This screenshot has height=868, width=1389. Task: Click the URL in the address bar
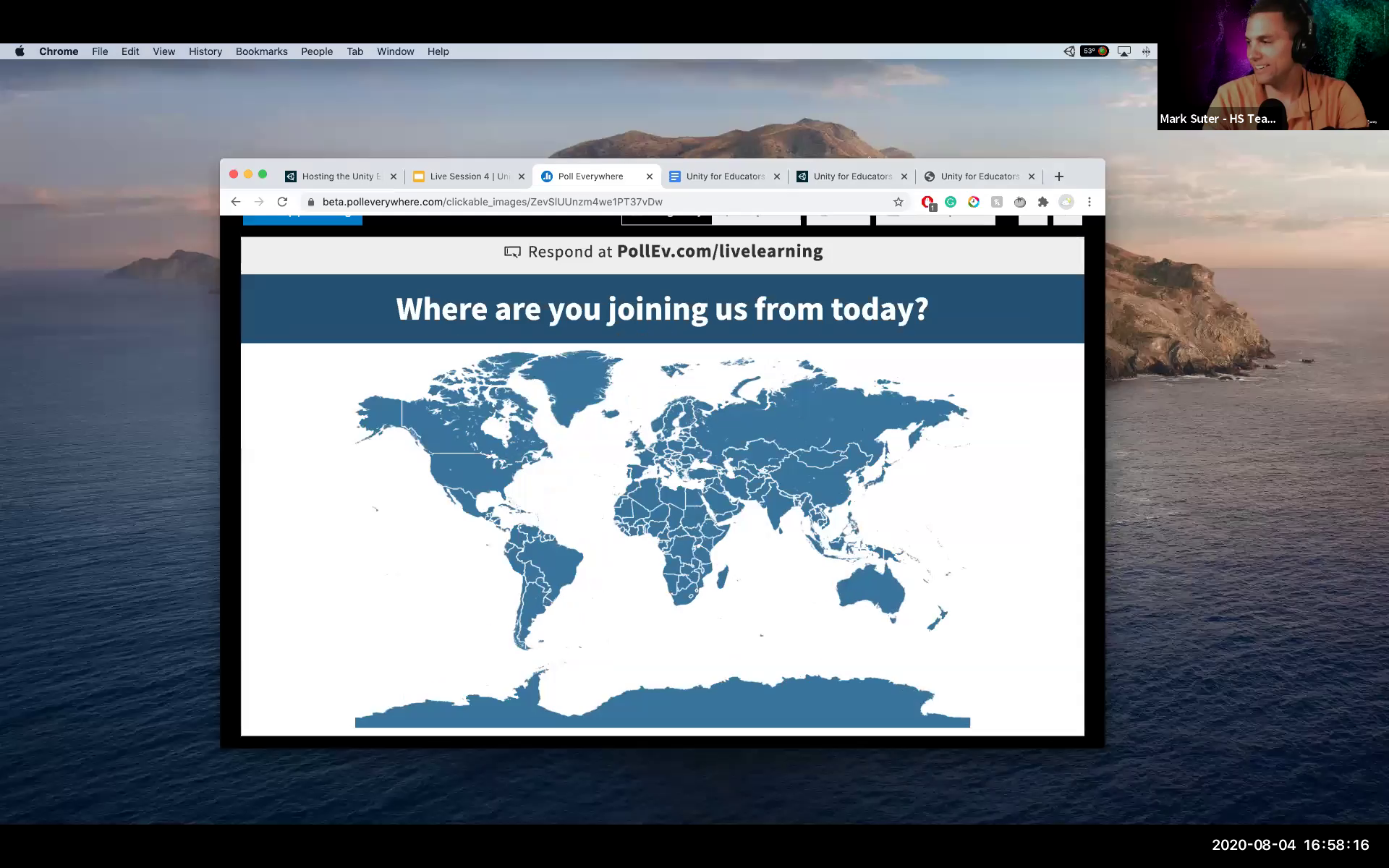tap(492, 202)
